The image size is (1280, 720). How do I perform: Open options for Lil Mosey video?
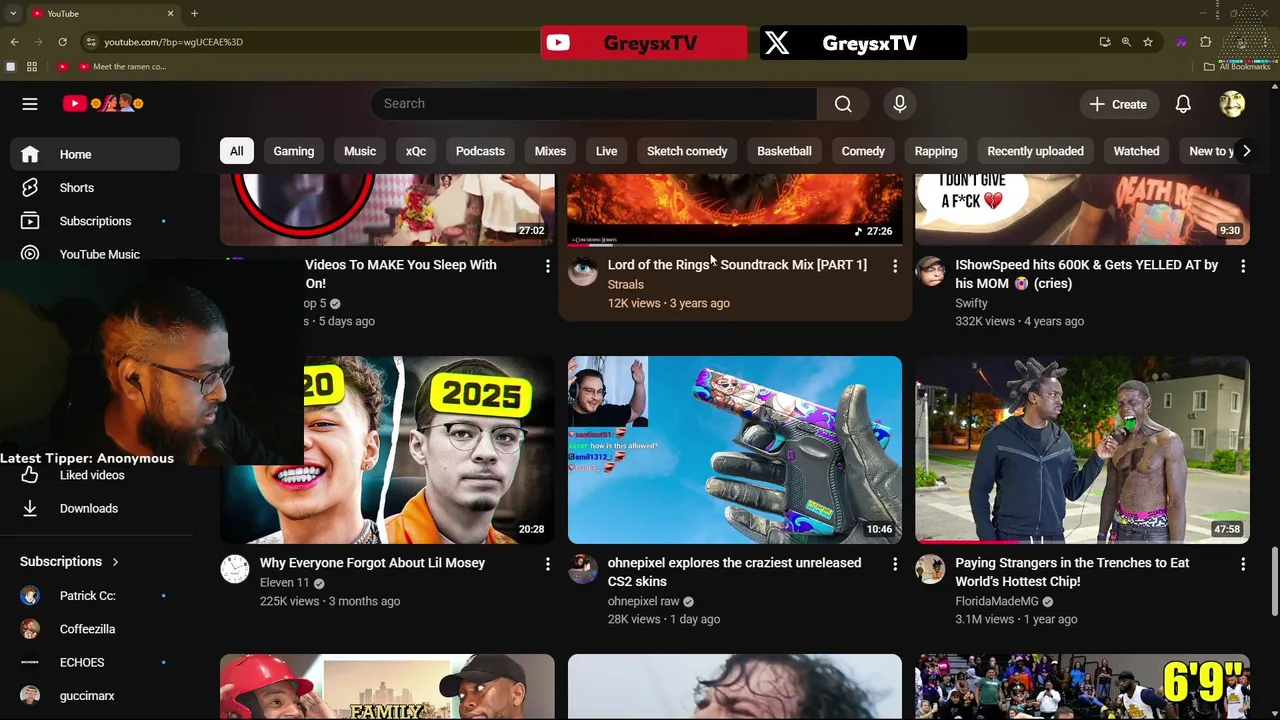547,564
